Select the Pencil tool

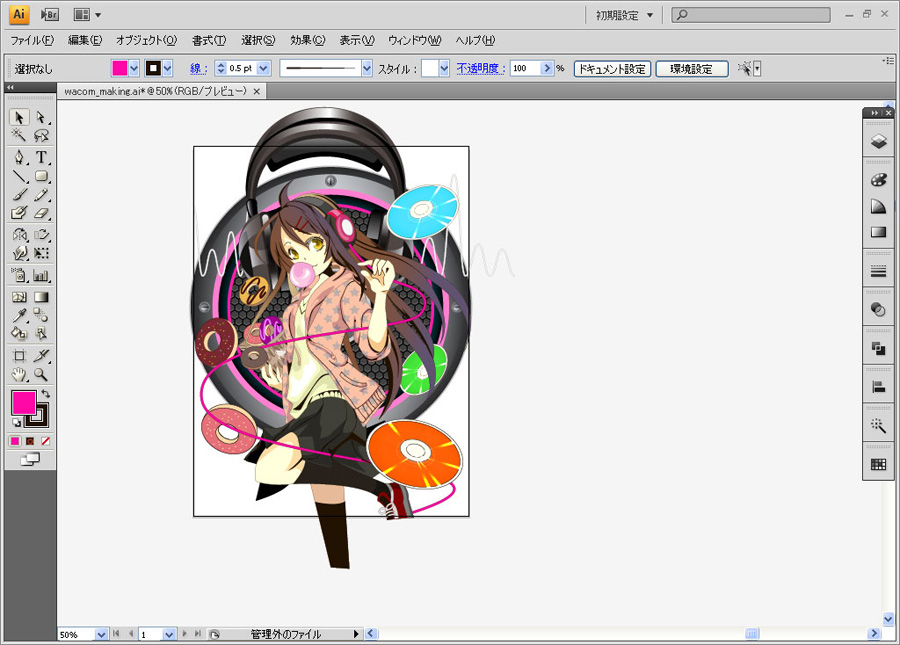pyautogui.click(x=41, y=195)
